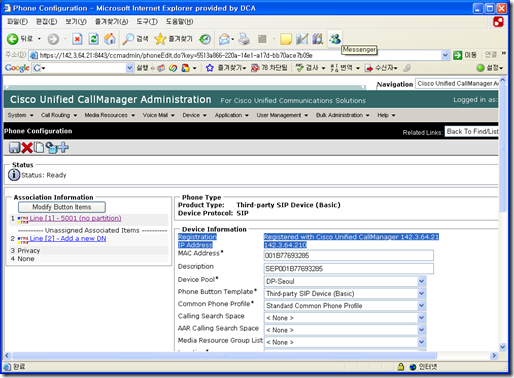The width and height of the screenshot is (514, 378).
Task: Open the Navigation dropdown at top right
Action: (457, 83)
